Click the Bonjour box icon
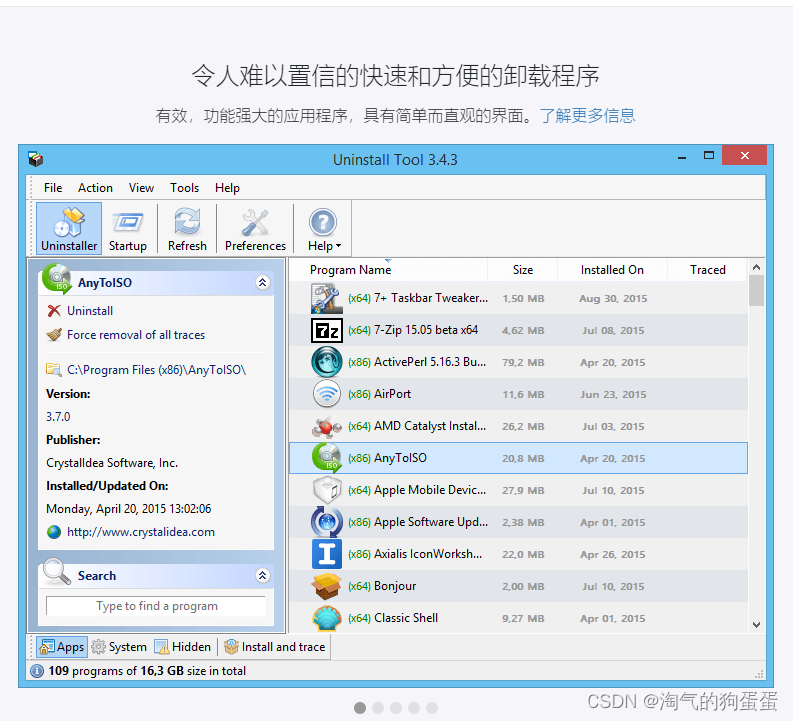The height and width of the screenshot is (721, 793). [326, 586]
